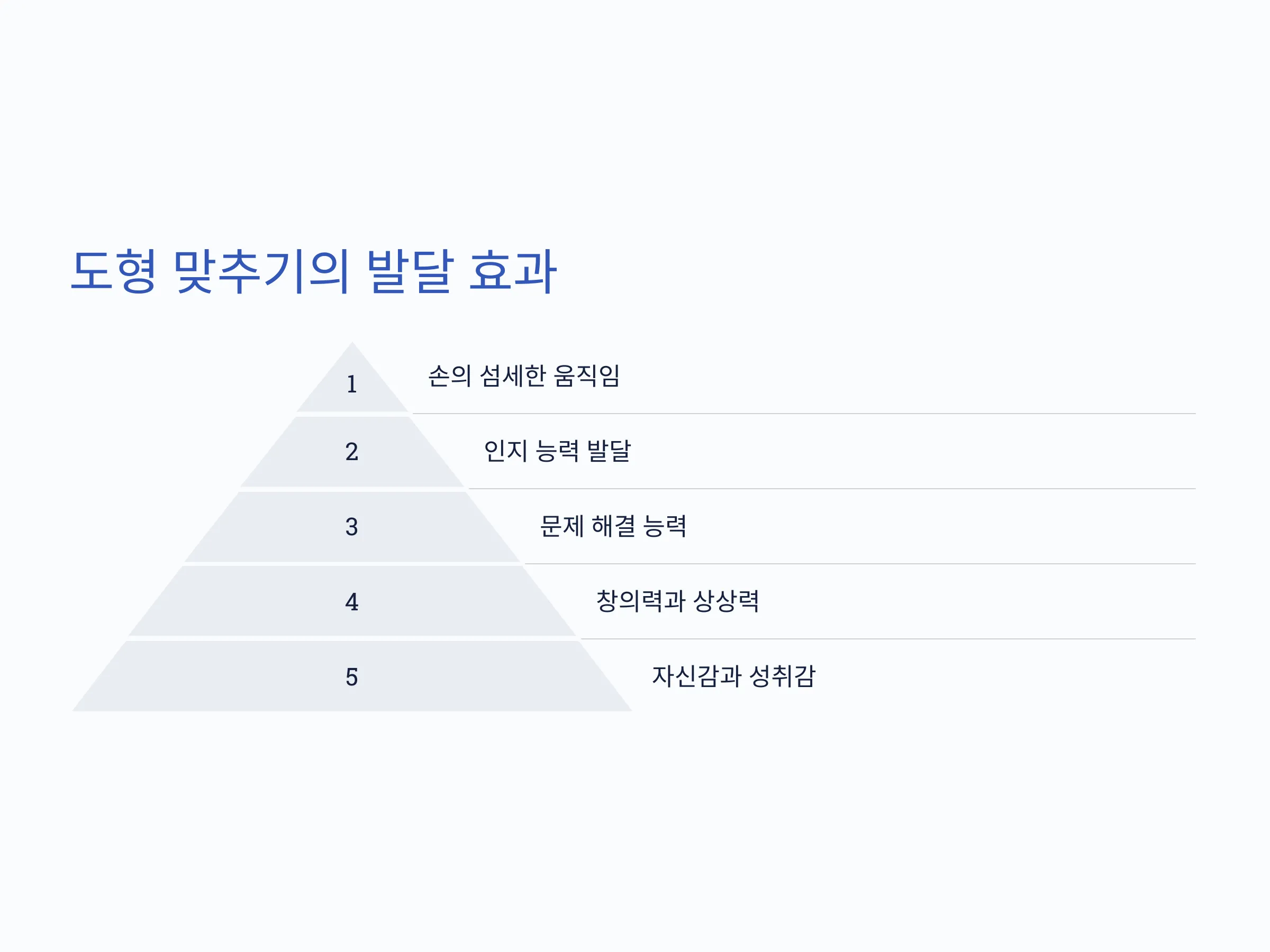Click the top apex of the pyramid
Viewport: 1270px width, 952px height.
352,344
